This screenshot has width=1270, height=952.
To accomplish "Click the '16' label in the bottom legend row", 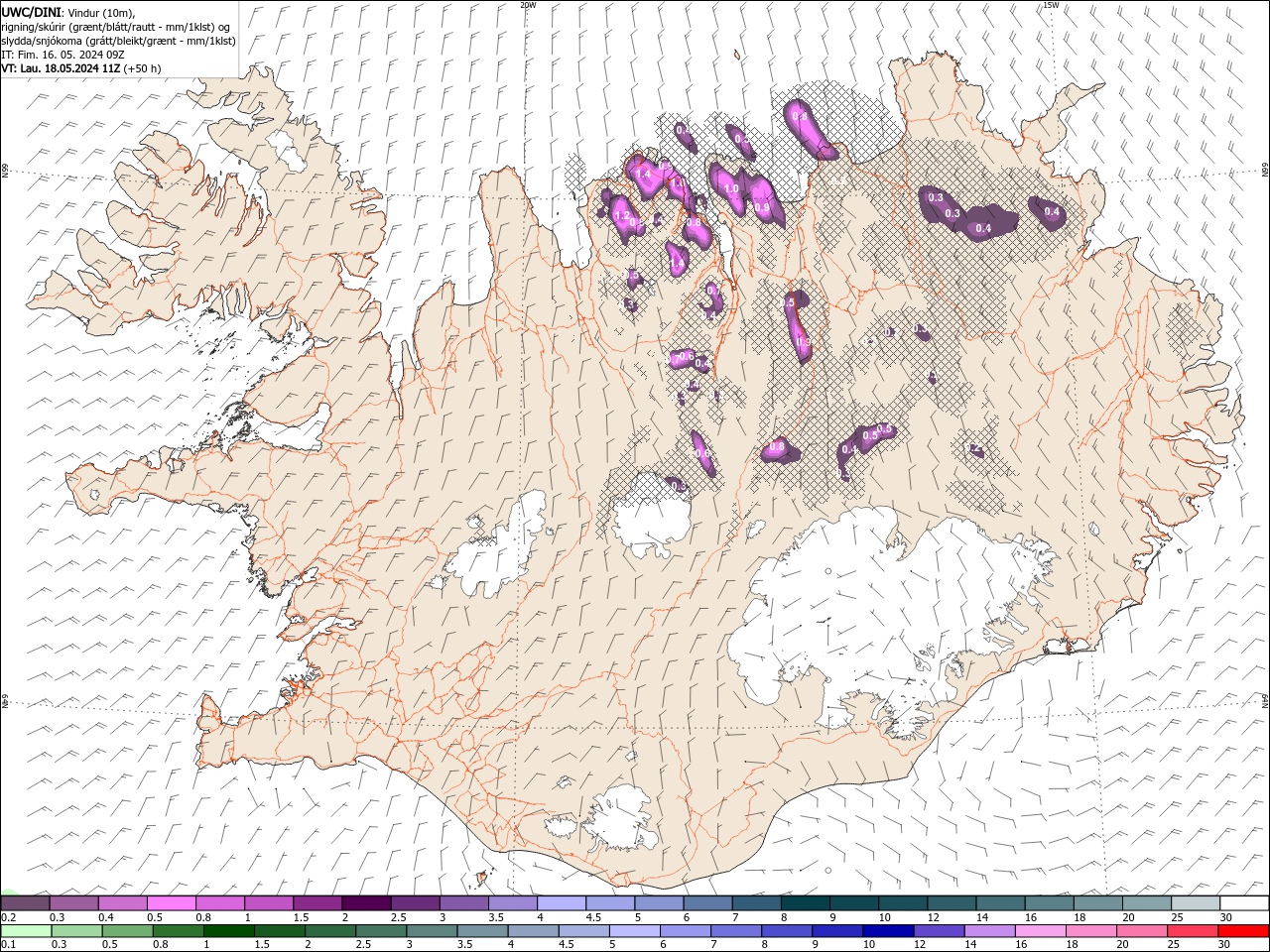I will [x=1020, y=945].
